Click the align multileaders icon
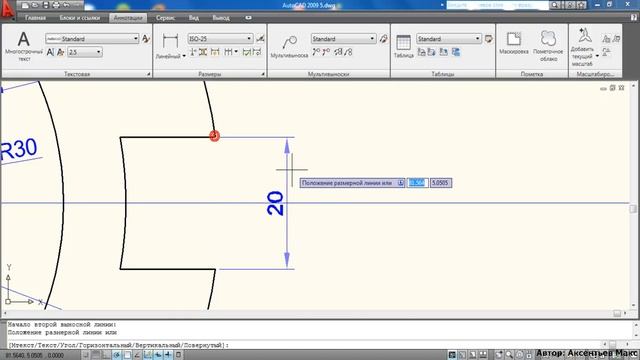The width and height of the screenshot is (640, 360). click(338, 52)
